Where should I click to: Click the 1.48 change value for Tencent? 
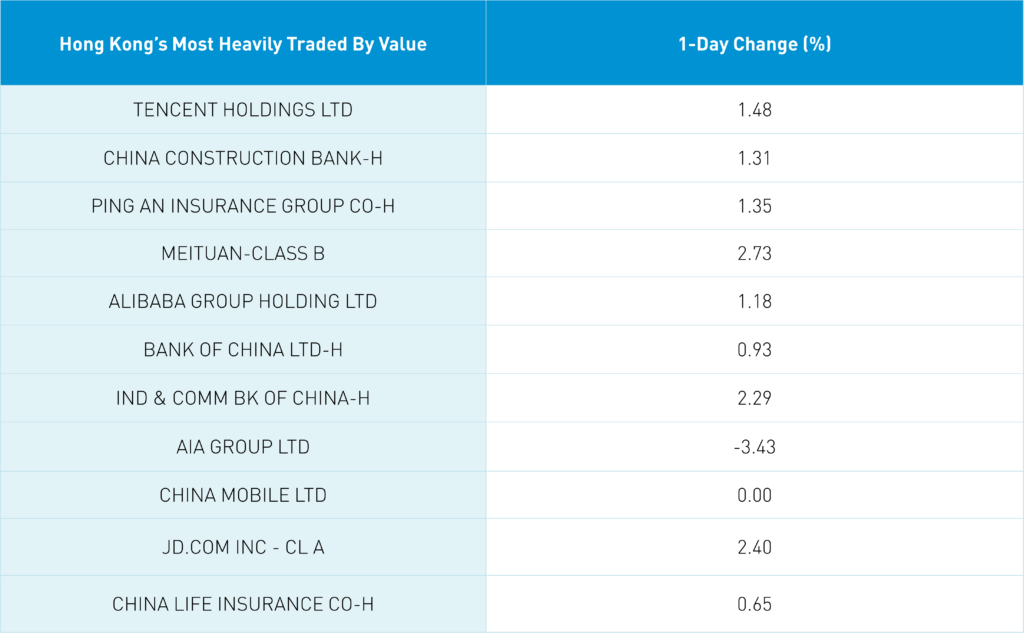[754, 110]
